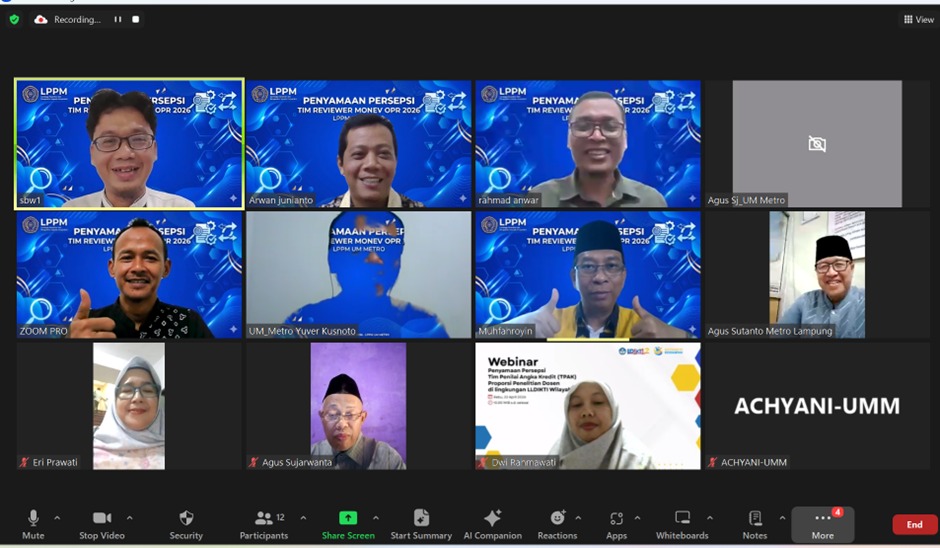
Task: Expand audio options next to Mute
Action: pyautogui.click(x=57, y=518)
